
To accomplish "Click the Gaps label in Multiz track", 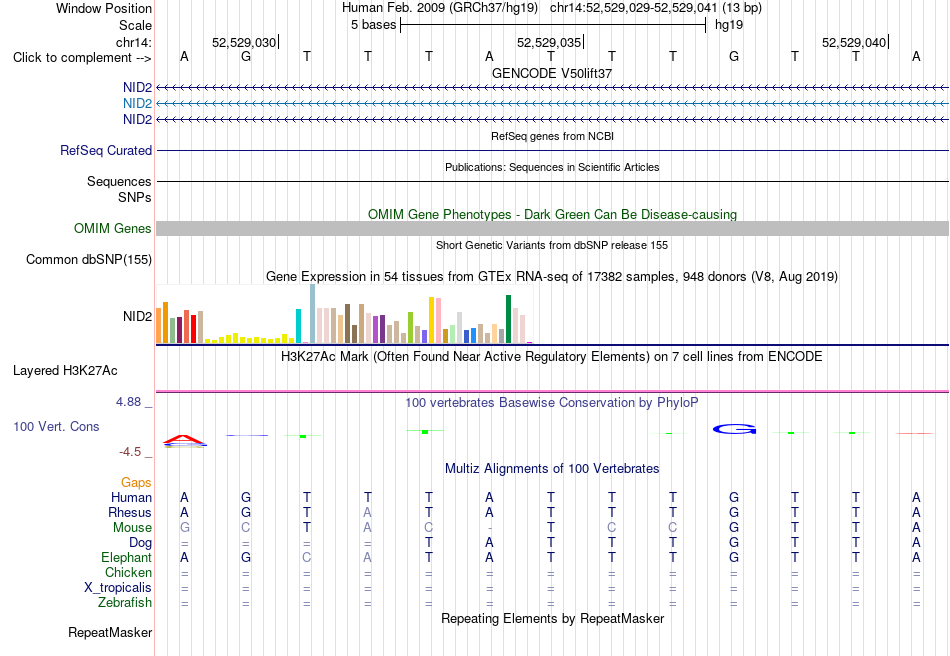I will coord(136,482).
